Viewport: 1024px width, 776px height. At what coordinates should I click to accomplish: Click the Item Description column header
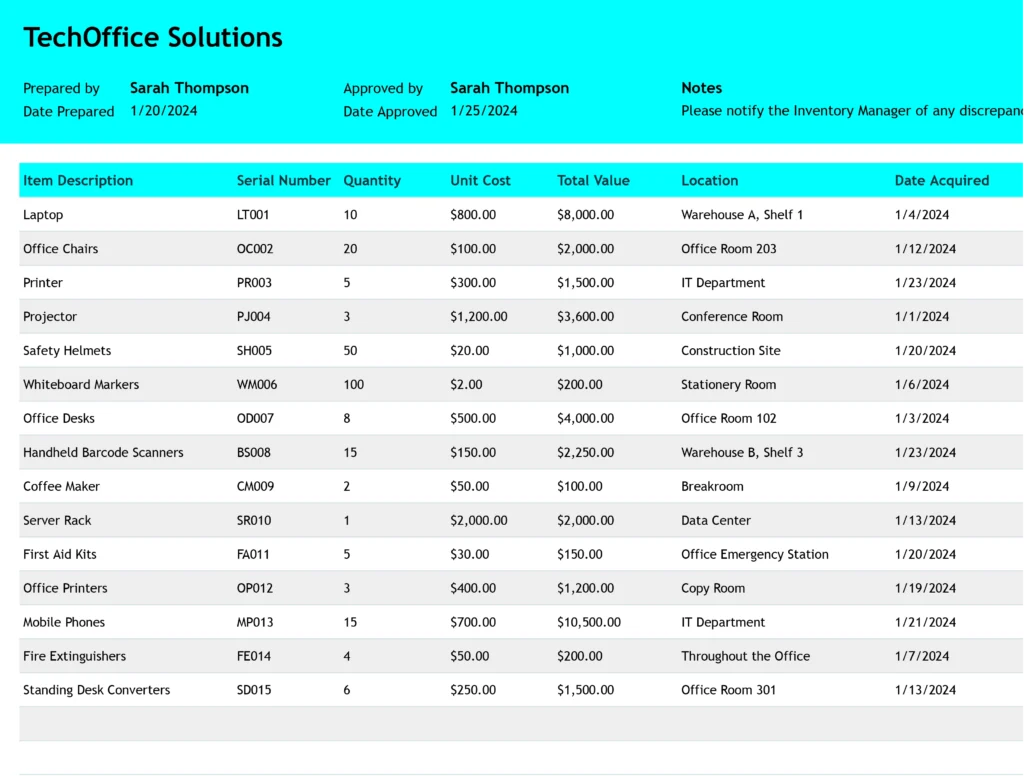point(78,180)
